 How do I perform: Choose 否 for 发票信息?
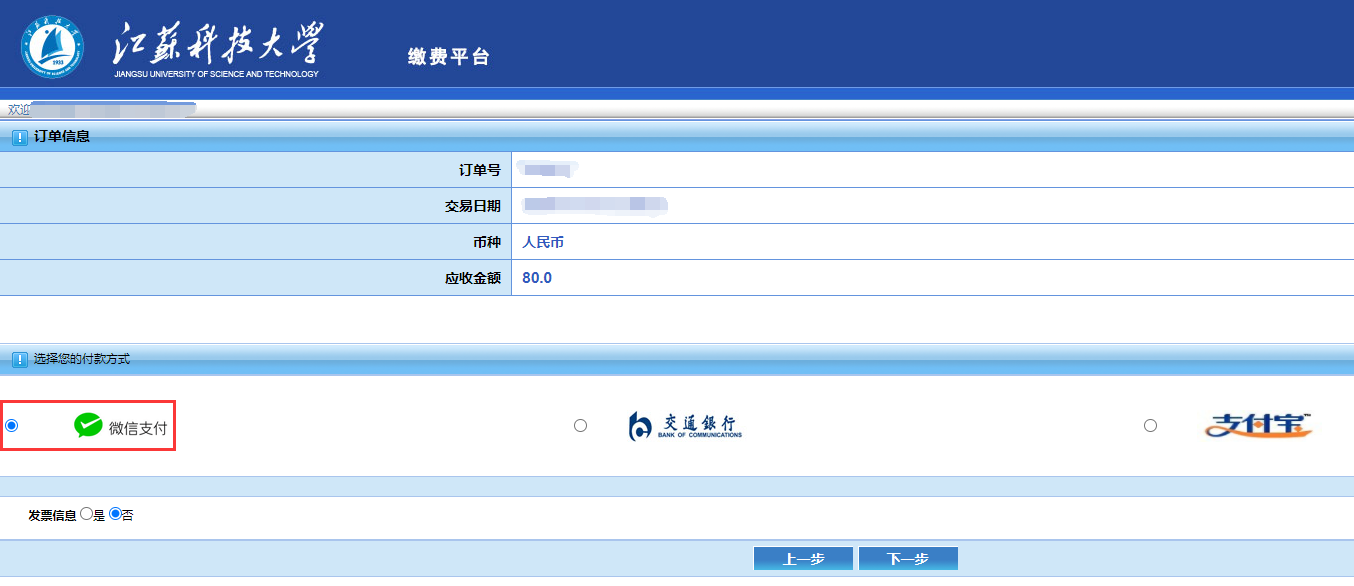click(x=115, y=514)
